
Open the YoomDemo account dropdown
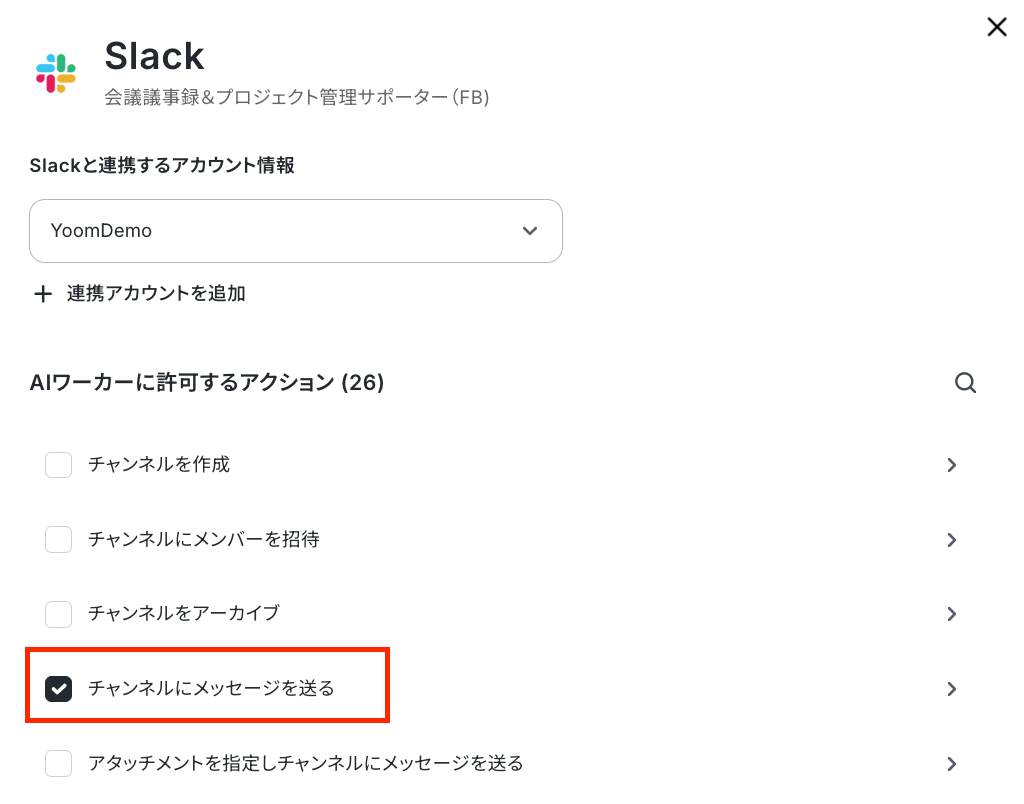click(x=296, y=231)
